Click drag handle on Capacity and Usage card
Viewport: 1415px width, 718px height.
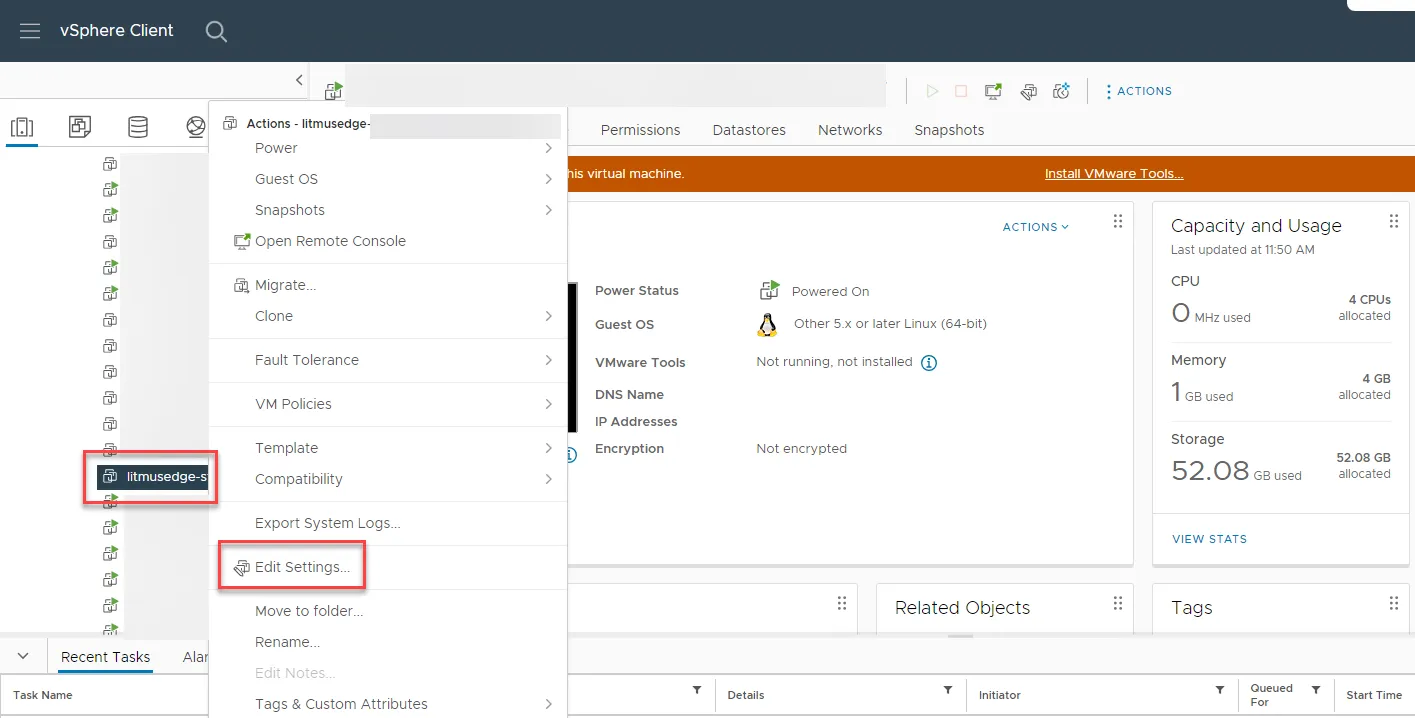click(x=1393, y=221)
